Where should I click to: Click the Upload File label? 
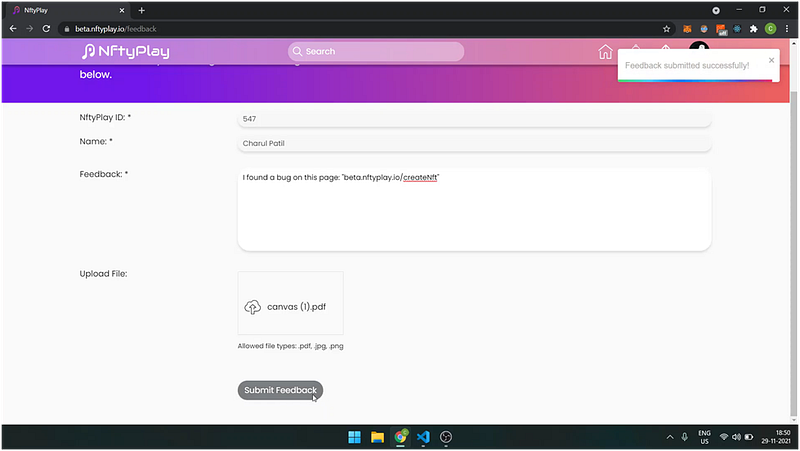pyautogui.click(x=103, y=273)
